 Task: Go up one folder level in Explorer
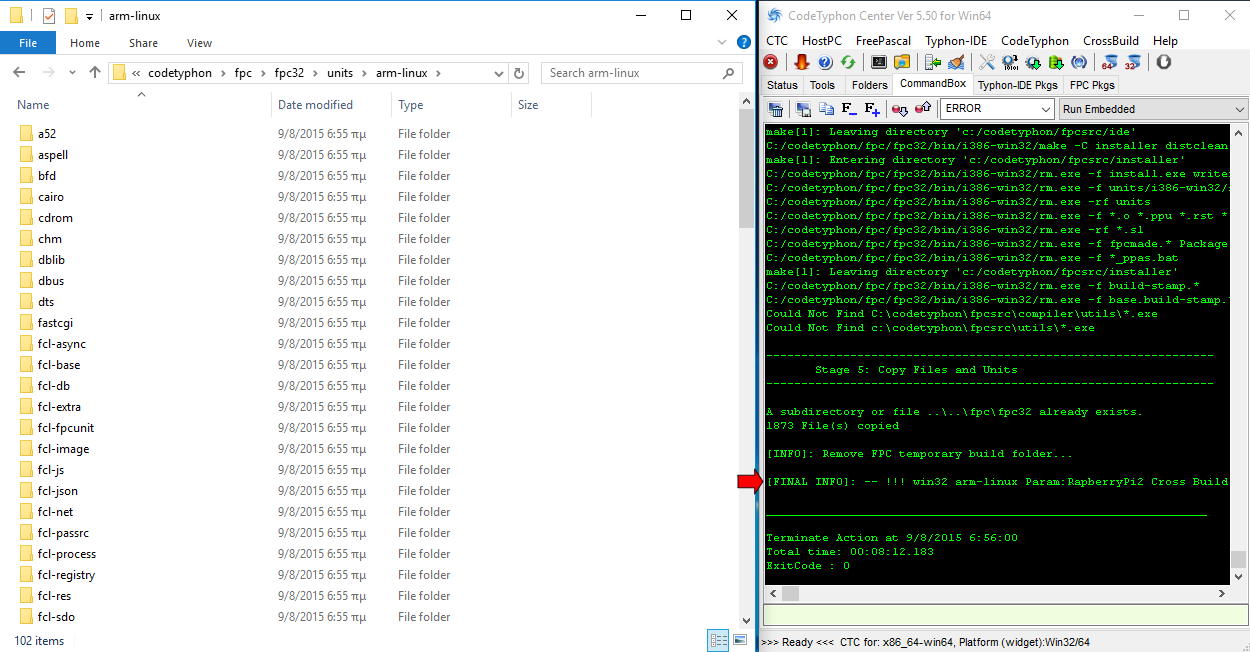coord(95,73)
